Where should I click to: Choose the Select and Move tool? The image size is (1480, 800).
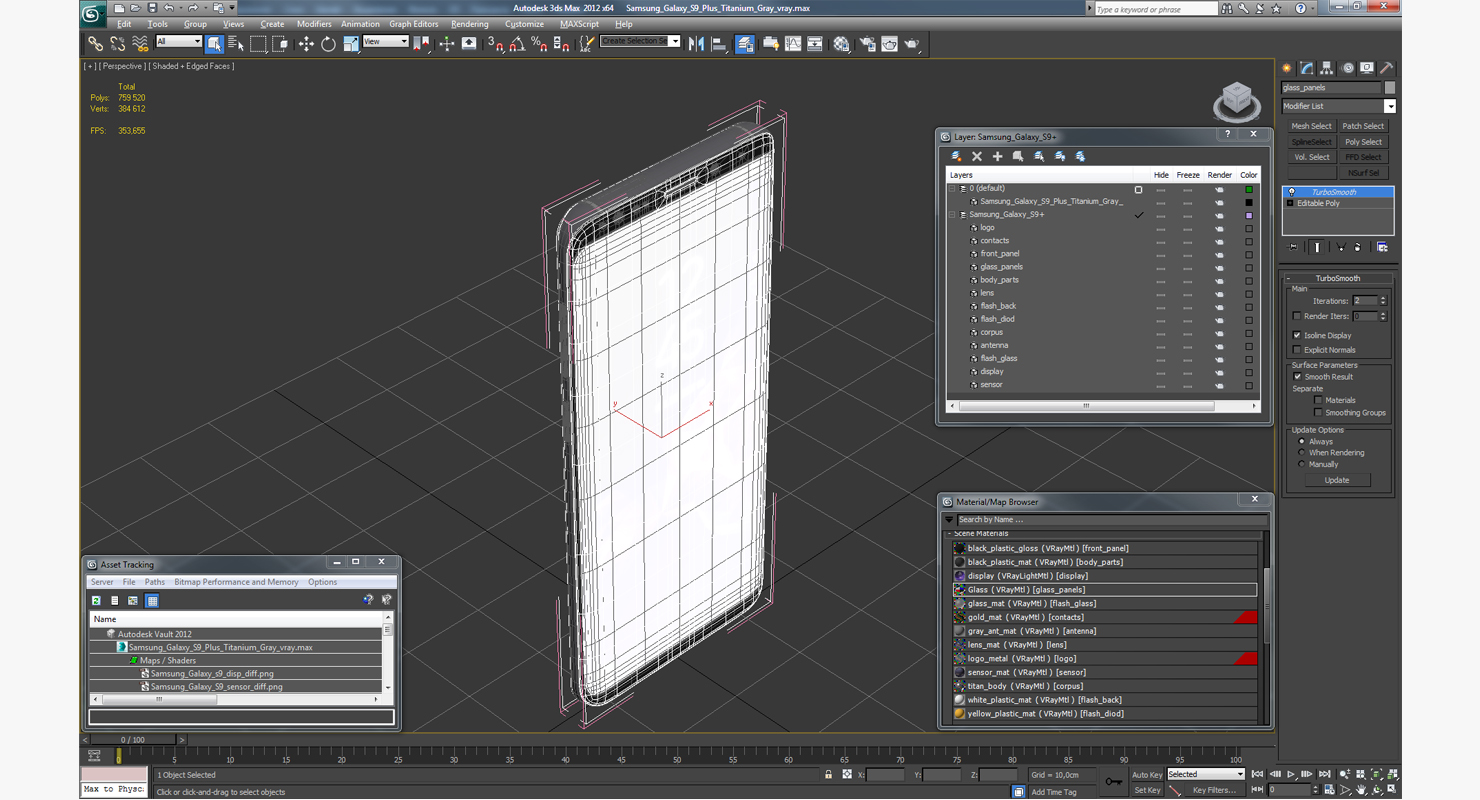pyautogui.click(x=306, y=44)
